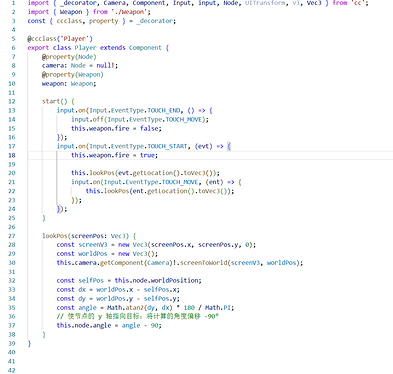Screen dimensions: 393x374
Task: Click the 'cc' module string in the first import
Action: [x=358, y=3]
